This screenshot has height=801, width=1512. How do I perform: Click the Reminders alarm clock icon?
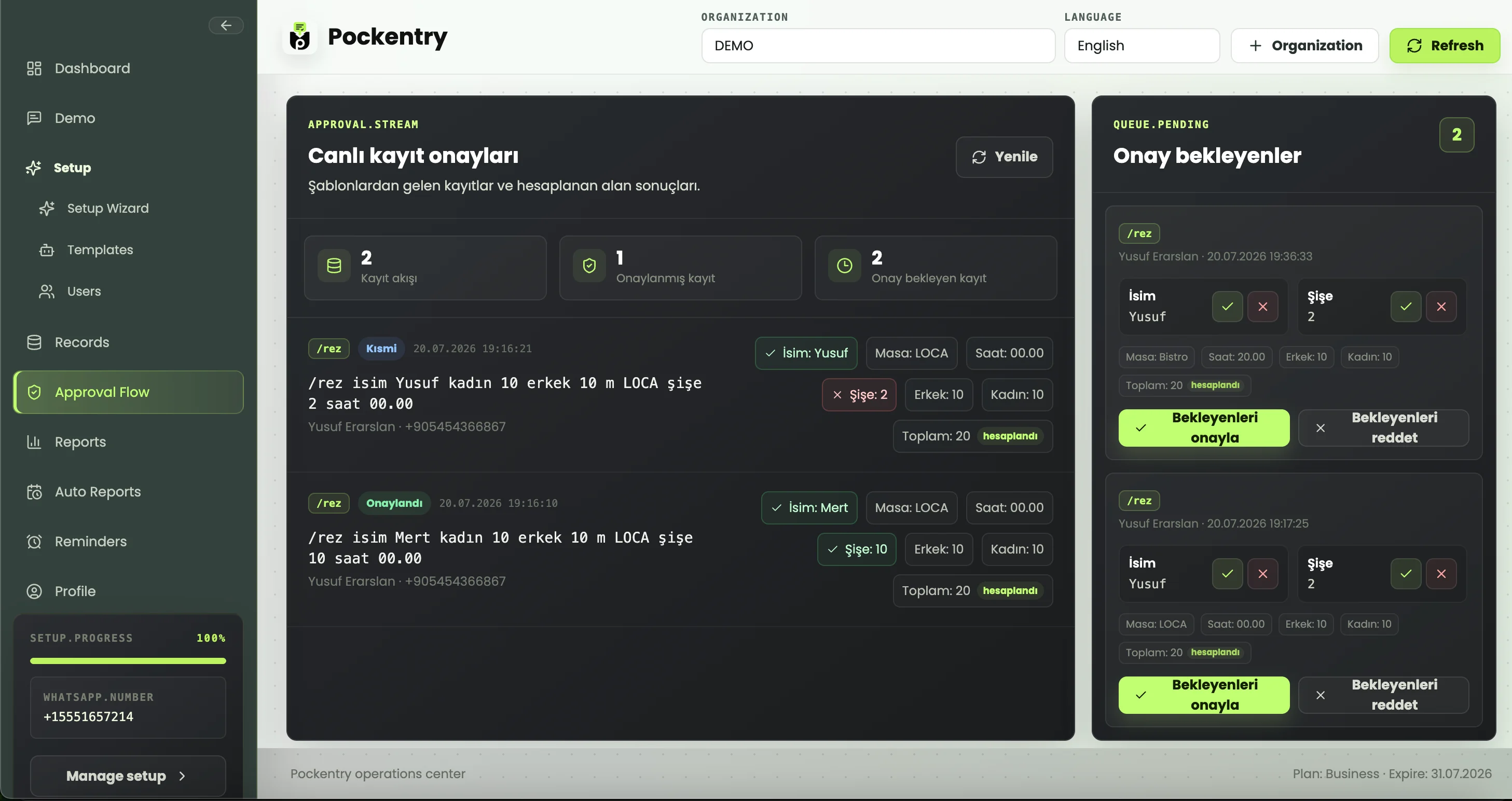pyautogui.click(x=34, y=542)
